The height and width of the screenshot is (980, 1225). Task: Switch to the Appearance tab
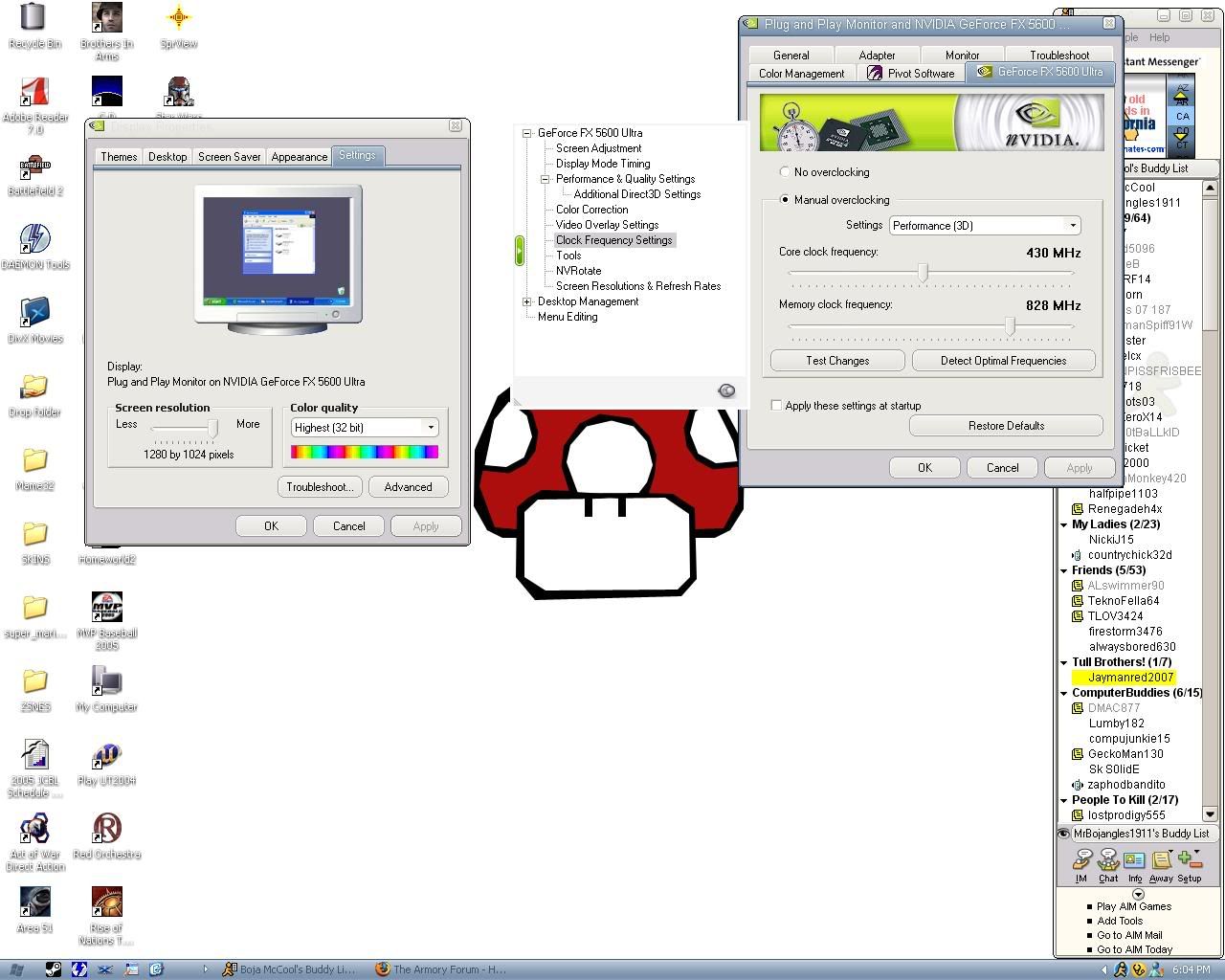(x=299, y=157)
